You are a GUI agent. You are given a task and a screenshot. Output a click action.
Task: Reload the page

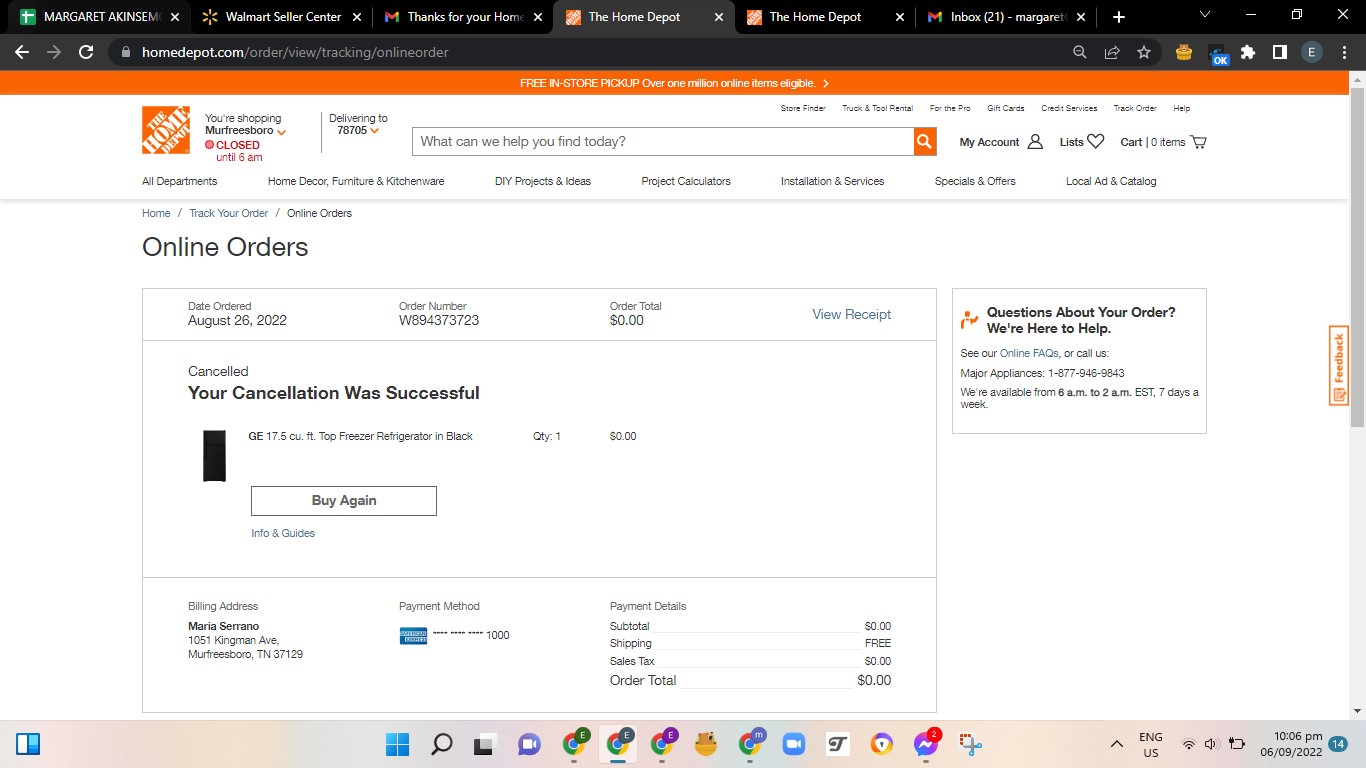click(x=86, y=52)
